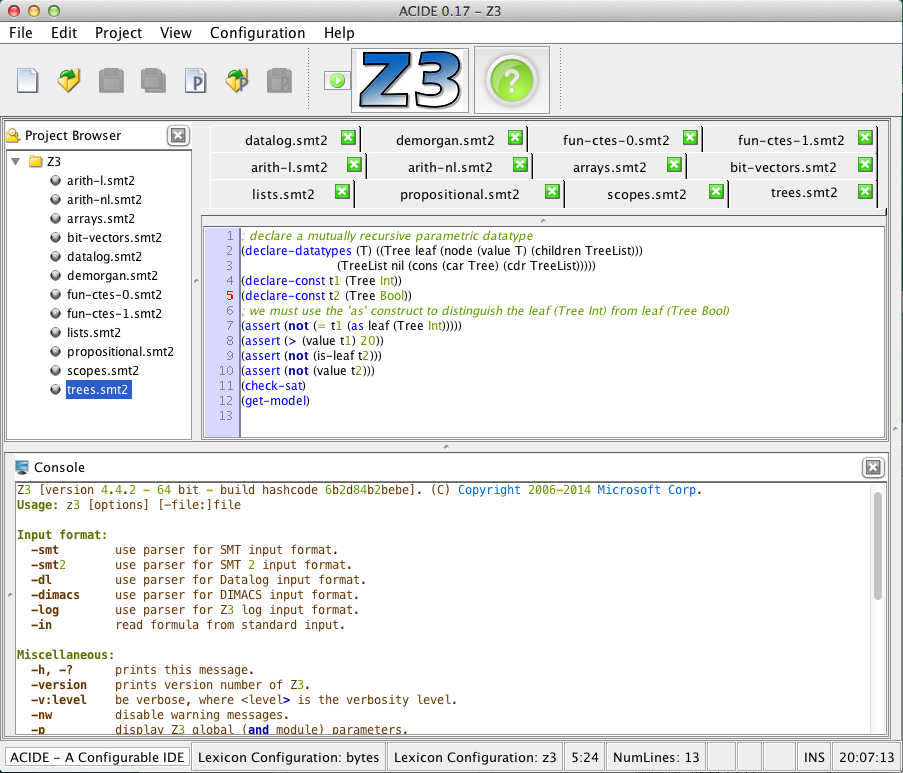
Task: Switch to the bit-vectors.smt2 tab
Action: [783, 167]
